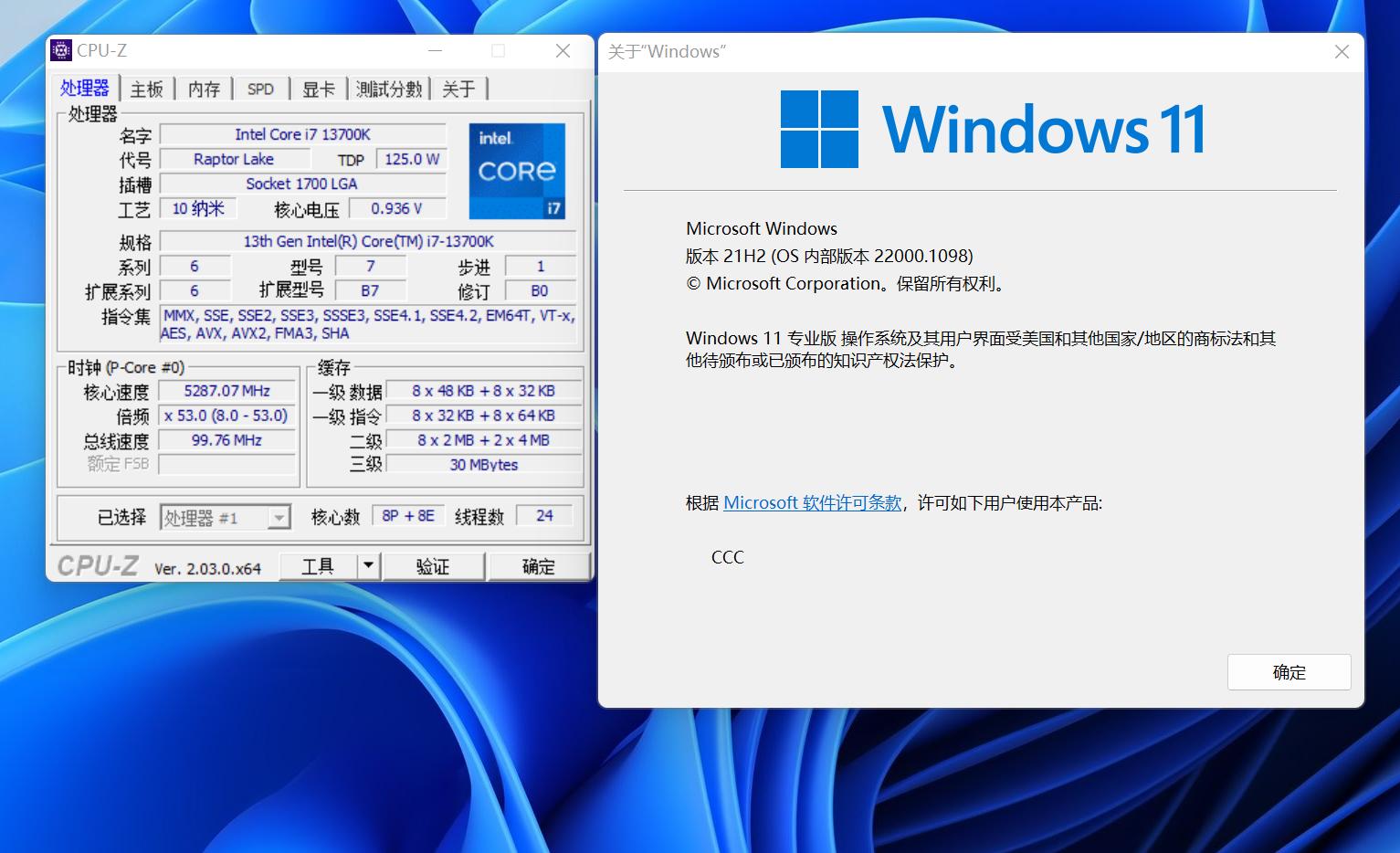Click 确定 in the About Windows dialog

click(1289, 671)
